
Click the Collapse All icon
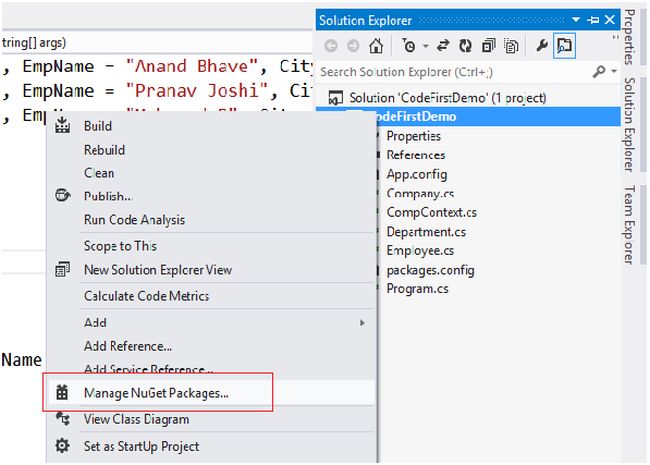(x=488, y=46)
